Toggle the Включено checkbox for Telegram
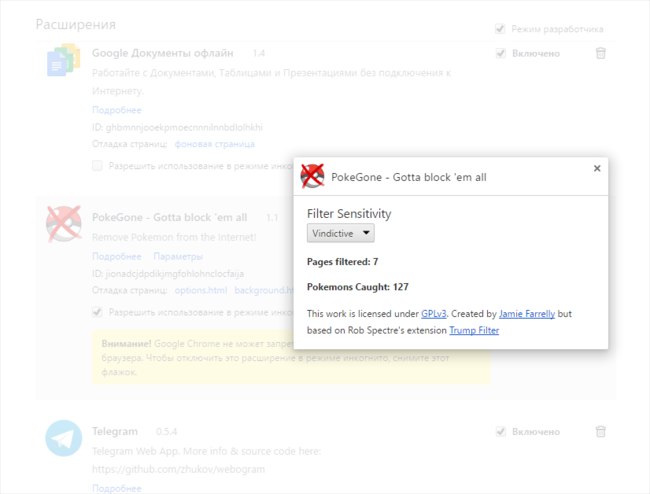 [x=501, y=431]
